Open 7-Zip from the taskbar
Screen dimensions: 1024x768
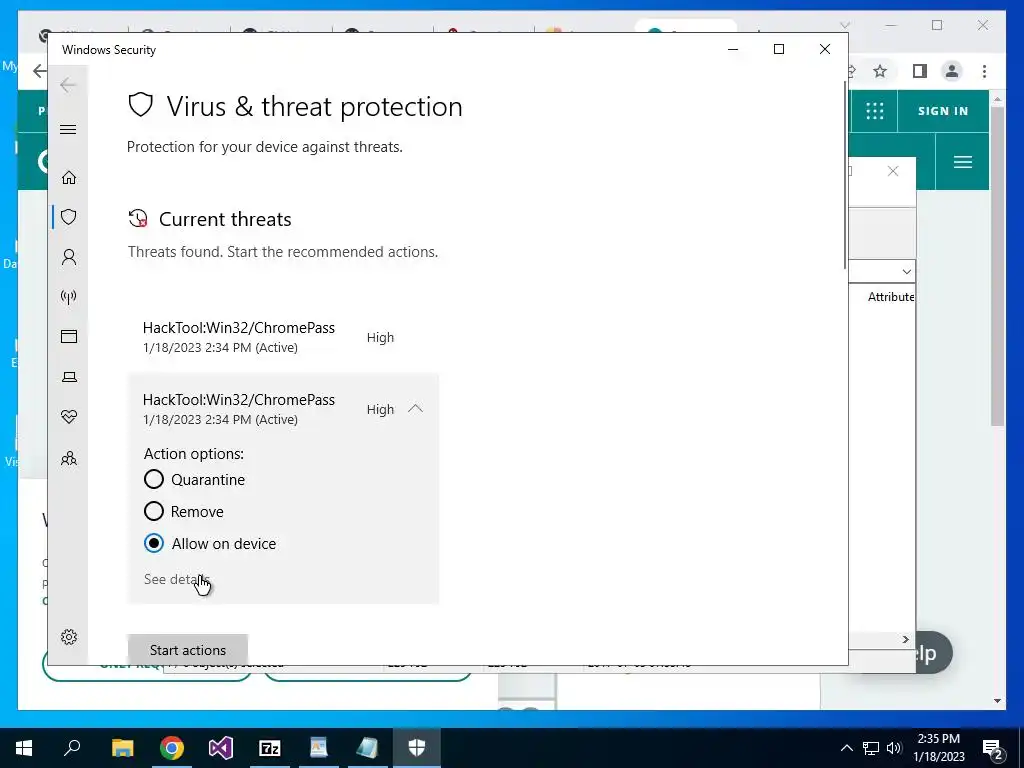click(270, 748)
